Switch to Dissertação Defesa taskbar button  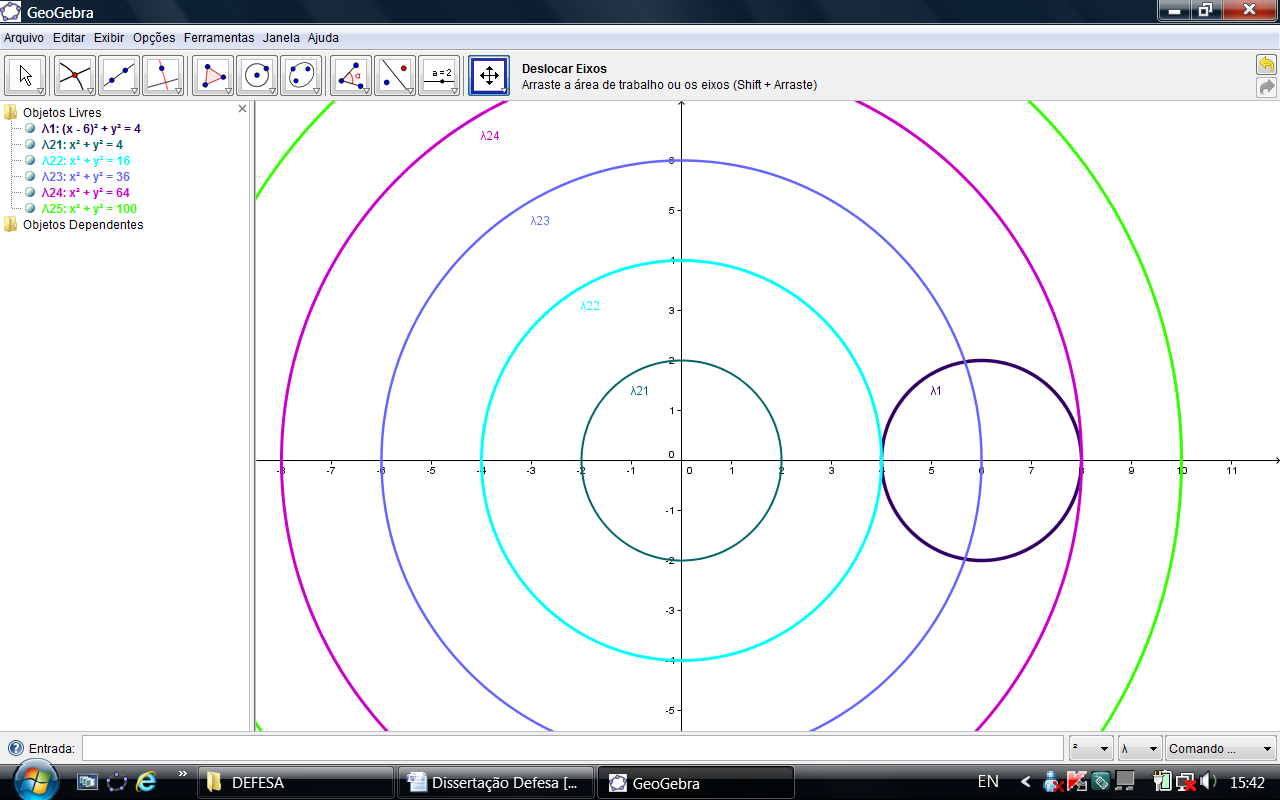[496, 783]
